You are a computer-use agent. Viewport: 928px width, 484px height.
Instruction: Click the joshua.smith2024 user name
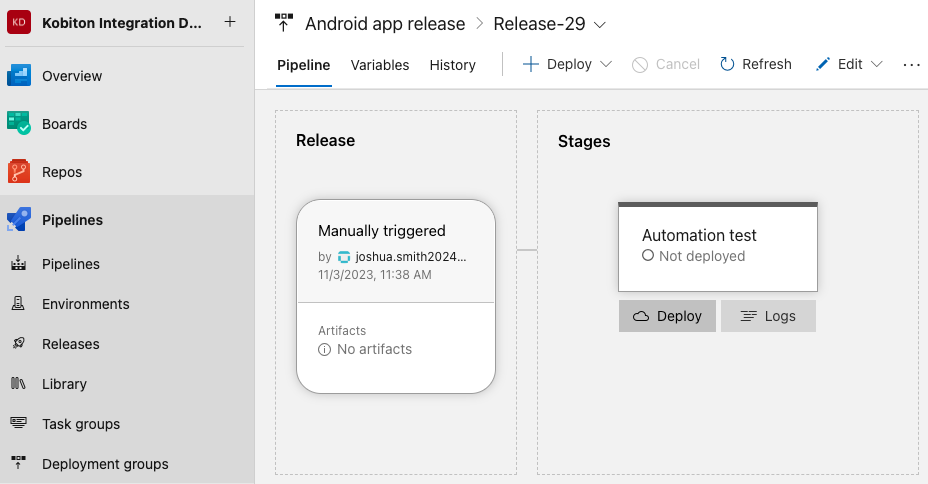[411, 257]
